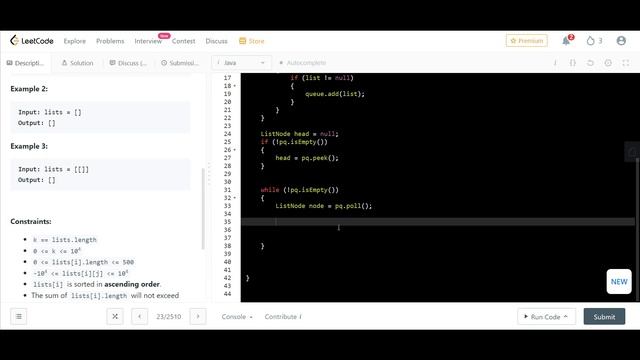The height and width of the screenshot is (360, 640).
Task: Click the NEW badge button
Action: point(619,282)
